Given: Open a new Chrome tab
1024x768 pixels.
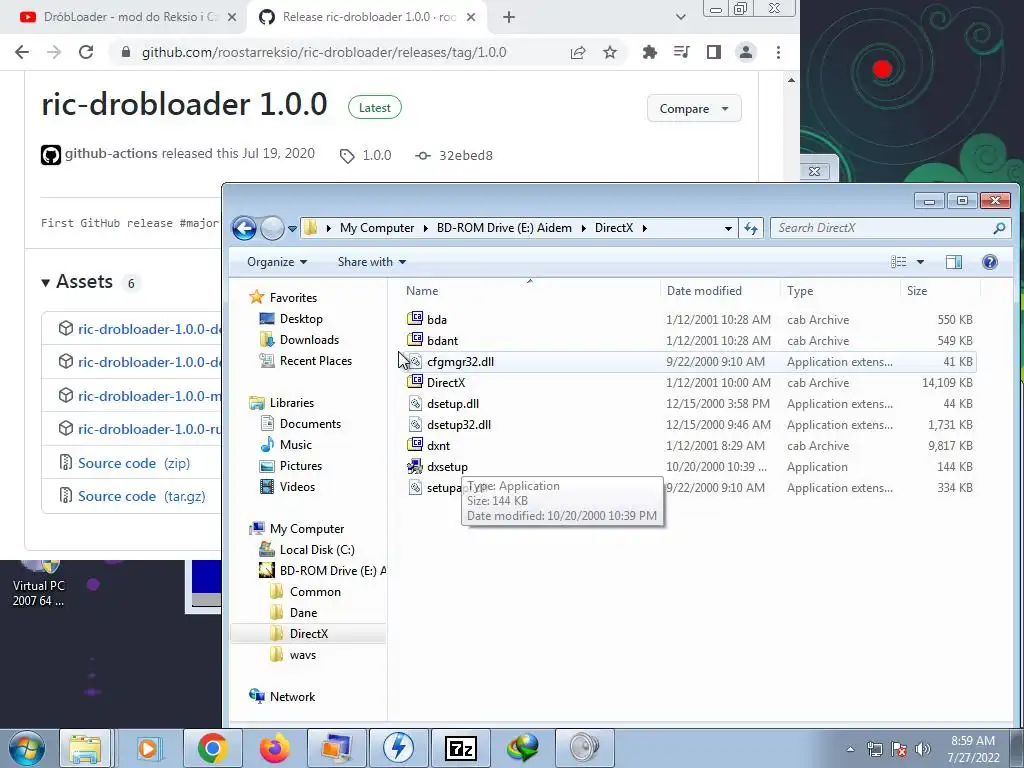Looking at the screenshot, I should [509, 17].
